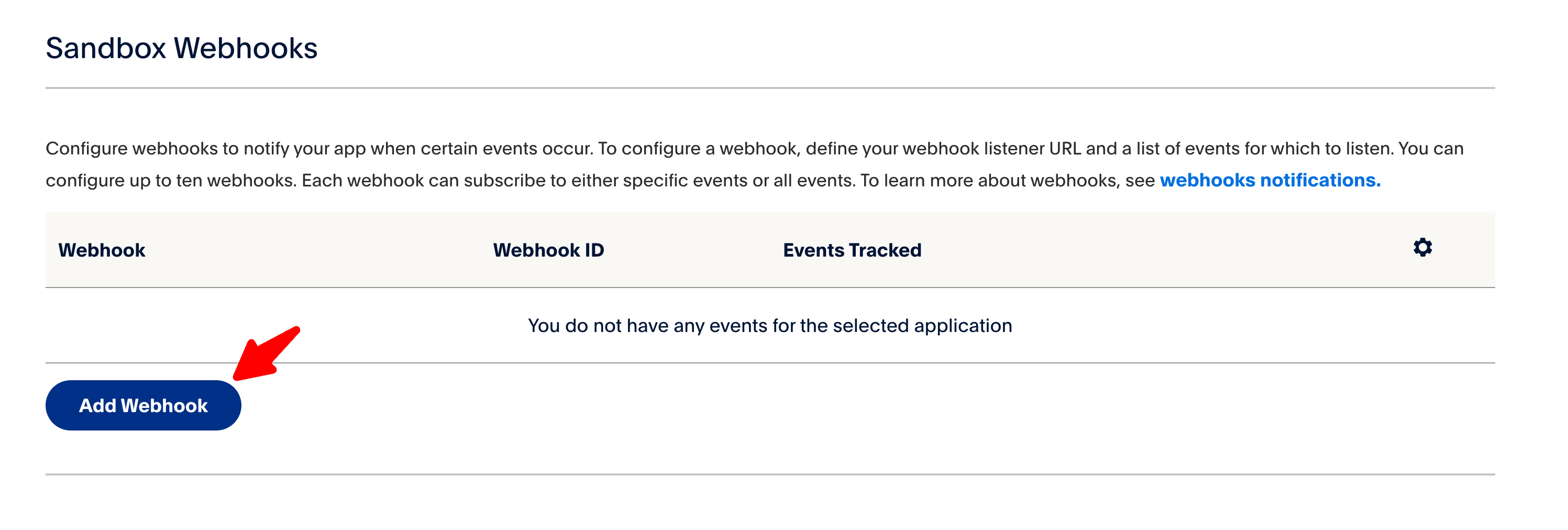This screenshot has height=530, width=1568.
Task: Click the Add Webhook button
Action: click(x=143, y=405)
